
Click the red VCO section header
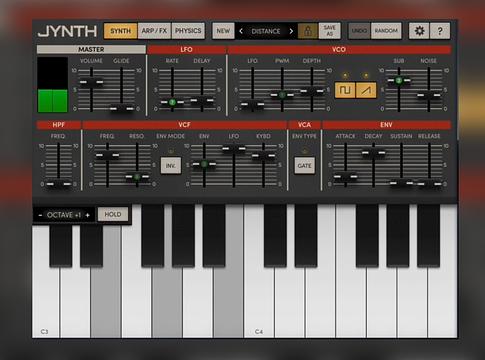tap(339, 49)
